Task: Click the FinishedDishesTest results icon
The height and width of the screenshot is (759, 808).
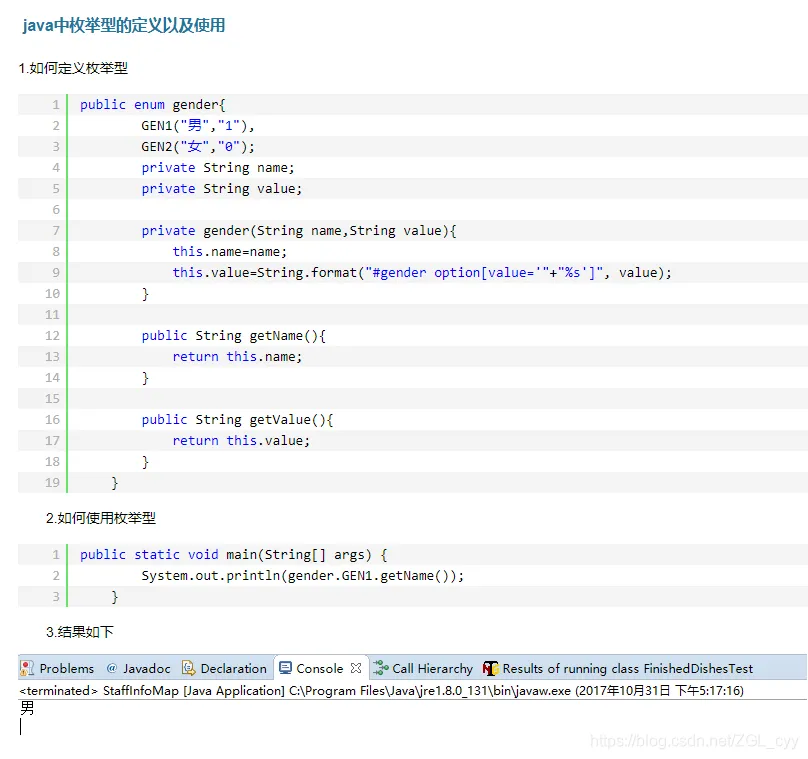Action: tap(491, 668)
